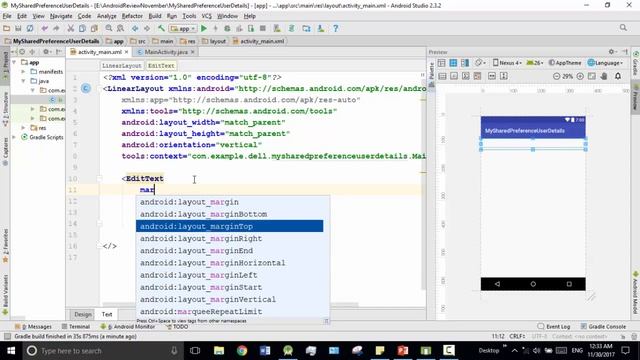Open the API 26 version dropdown

(x=535, y=63)
